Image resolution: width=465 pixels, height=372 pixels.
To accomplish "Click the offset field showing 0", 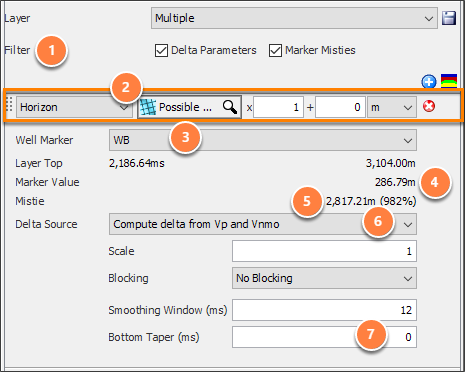I will 340,107.
